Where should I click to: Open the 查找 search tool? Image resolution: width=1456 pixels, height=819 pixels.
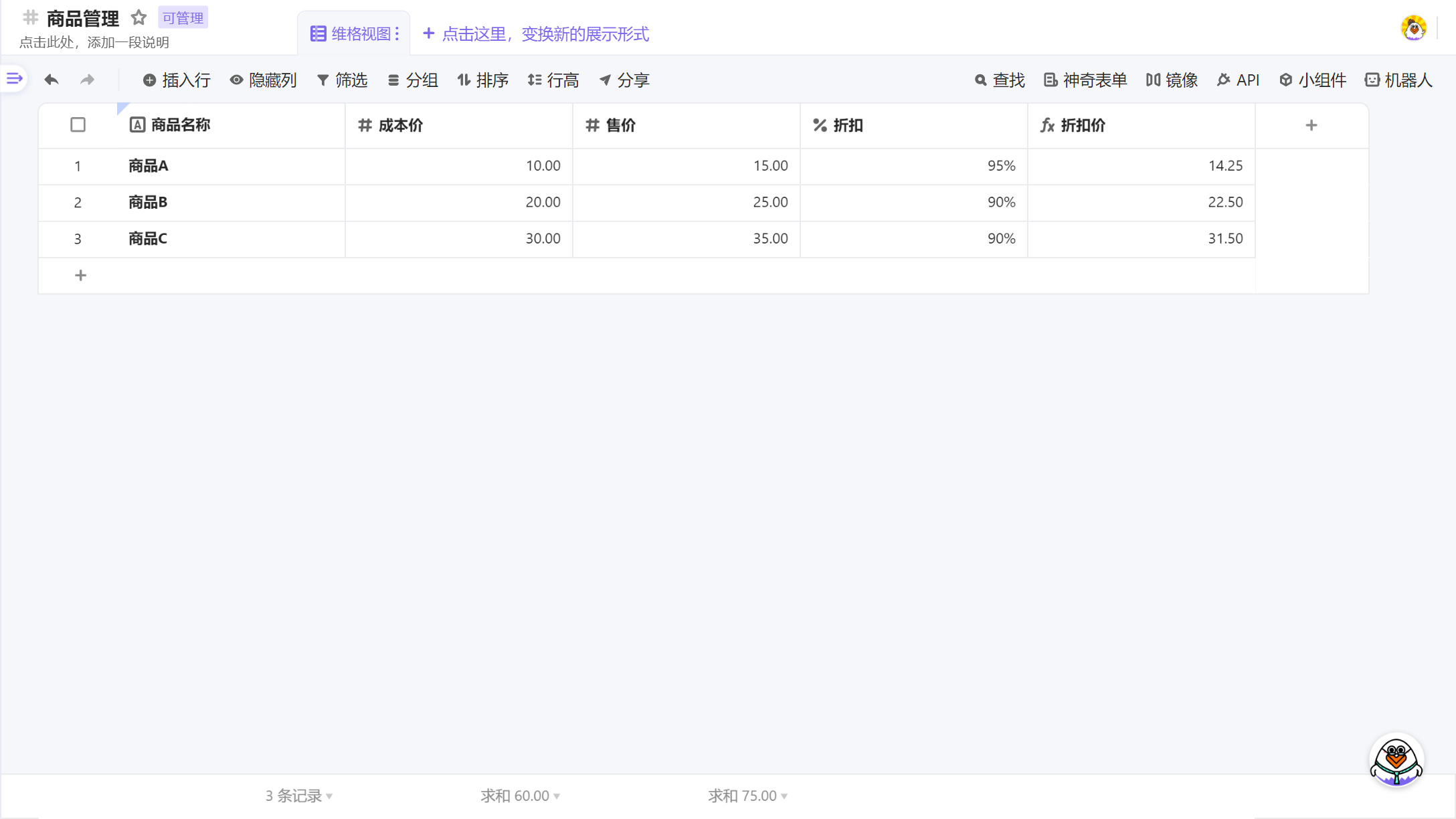coord(1000,80)
